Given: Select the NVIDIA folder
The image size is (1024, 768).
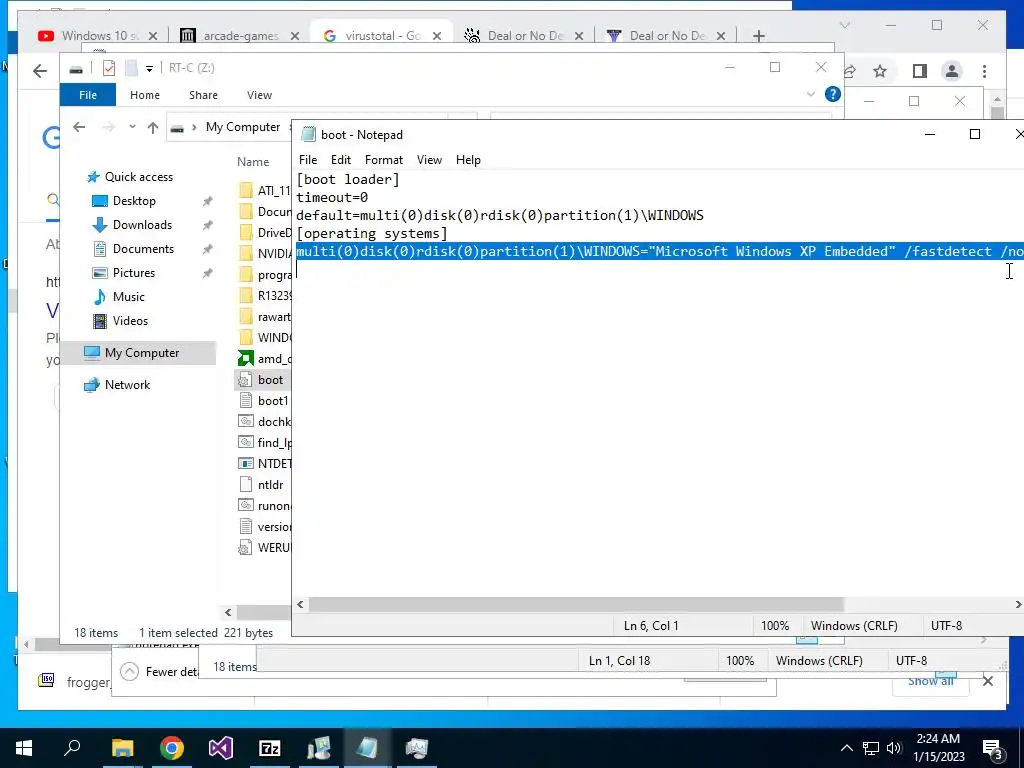Looking at the screenshot, I should tap(264, 253).
